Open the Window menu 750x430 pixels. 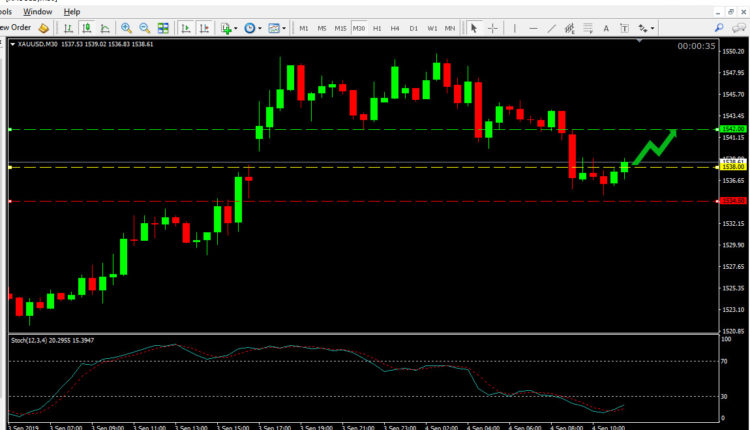pyautogui.click(x=37, y=11)
